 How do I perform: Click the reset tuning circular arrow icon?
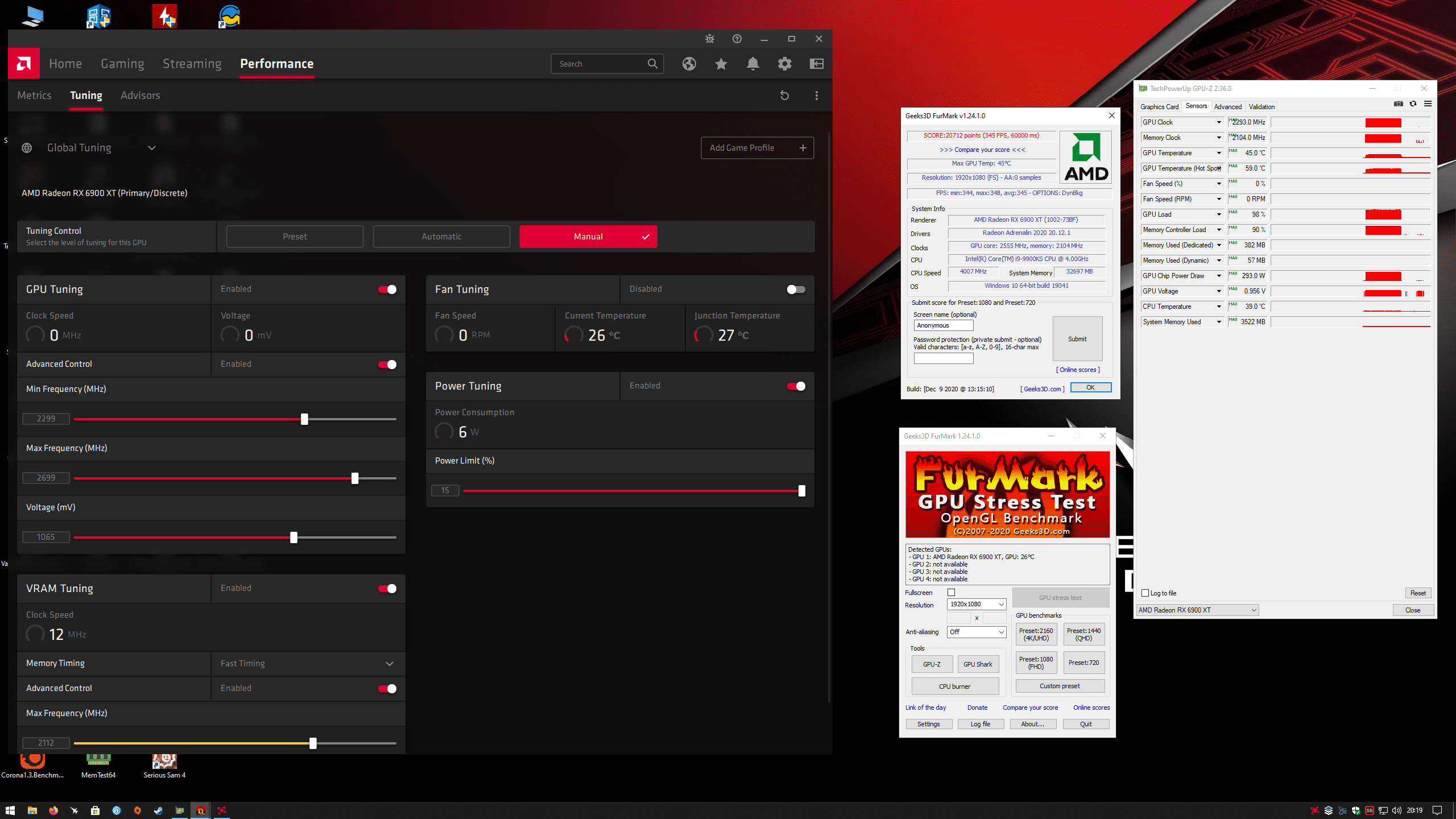785,96
